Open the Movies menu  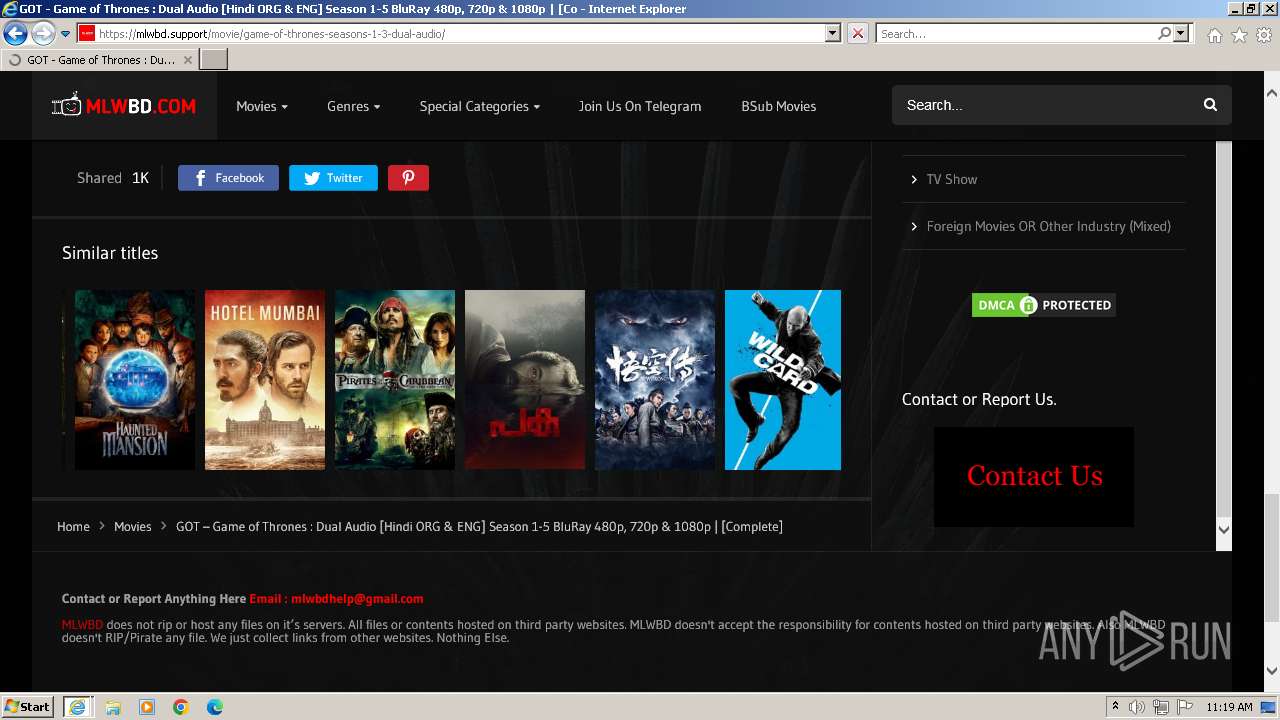[262, 106]
